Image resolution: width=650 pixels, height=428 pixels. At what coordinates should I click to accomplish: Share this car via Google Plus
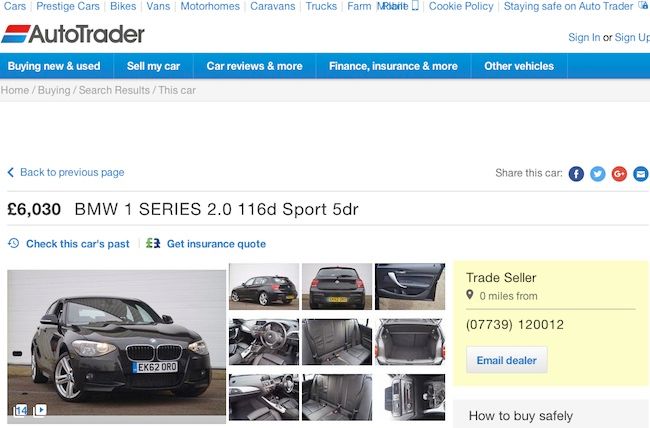pos(619,174)
